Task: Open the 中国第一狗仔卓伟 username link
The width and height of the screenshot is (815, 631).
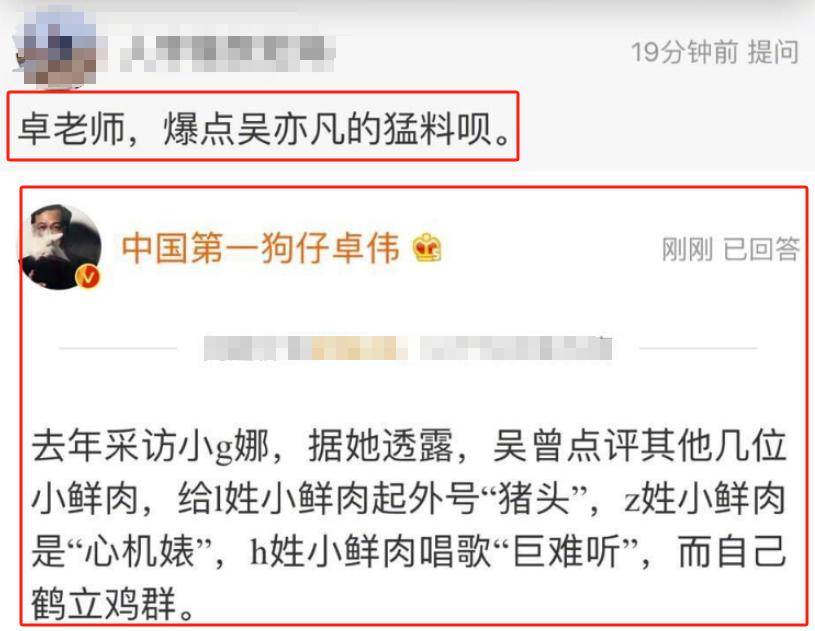Action: pyautogui.click(x=261, y=247)
